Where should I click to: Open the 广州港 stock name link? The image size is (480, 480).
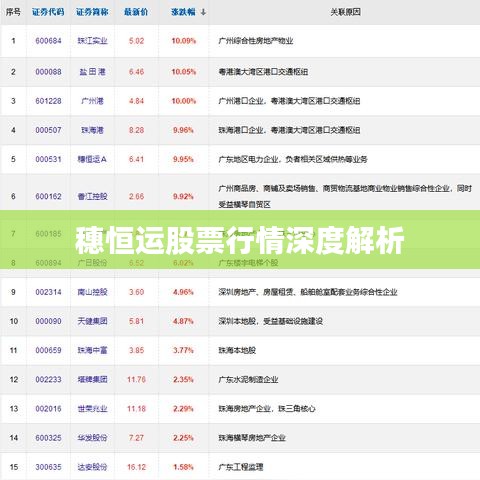pyautogui.click(x=92, y=101)
